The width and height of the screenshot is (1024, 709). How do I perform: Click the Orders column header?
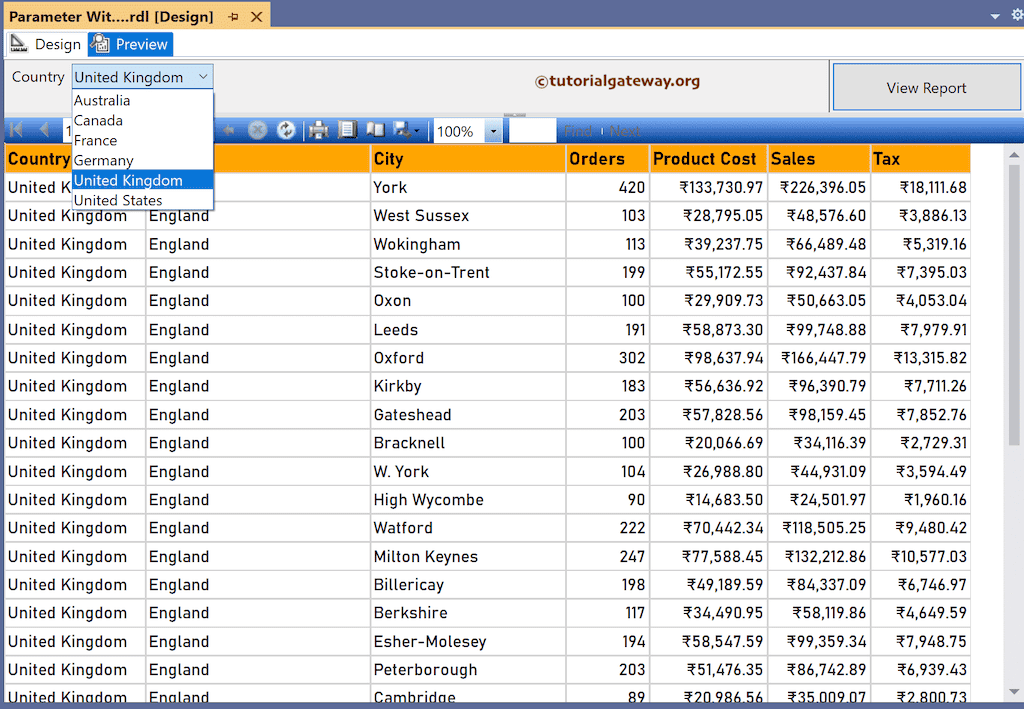click(x=607, y=159)
